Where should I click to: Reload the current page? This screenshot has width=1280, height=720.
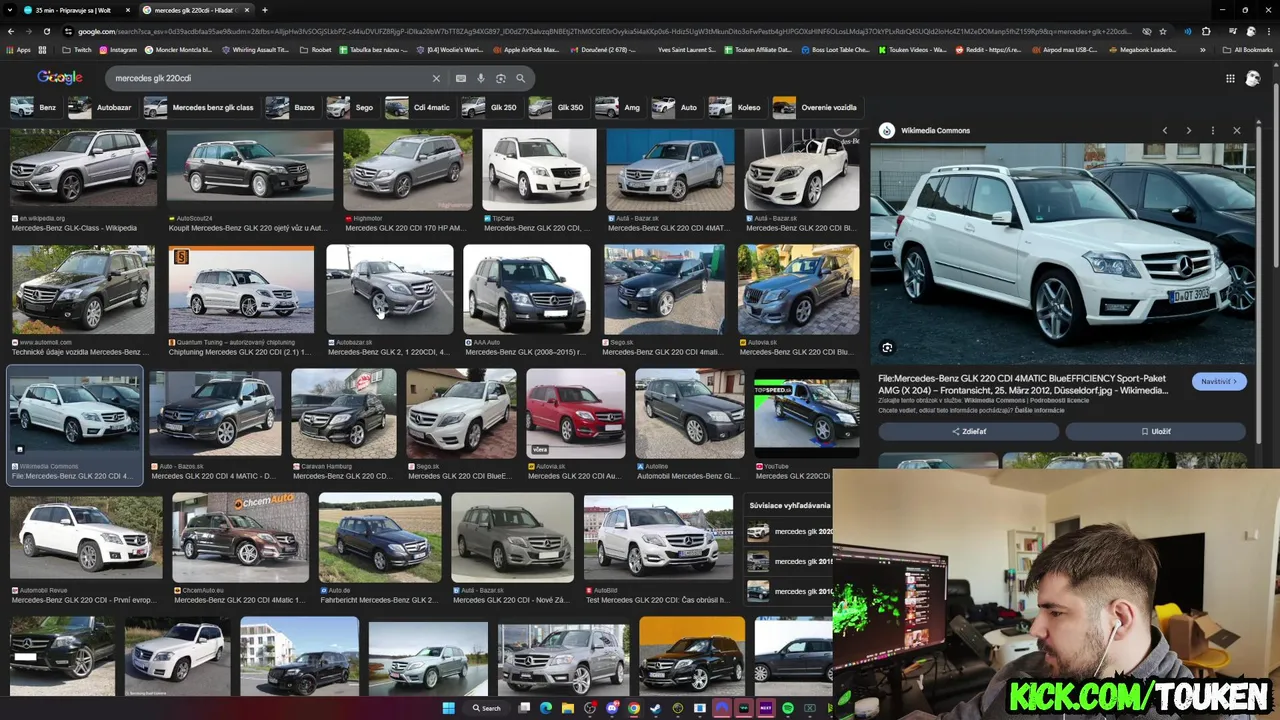(46, 31)
